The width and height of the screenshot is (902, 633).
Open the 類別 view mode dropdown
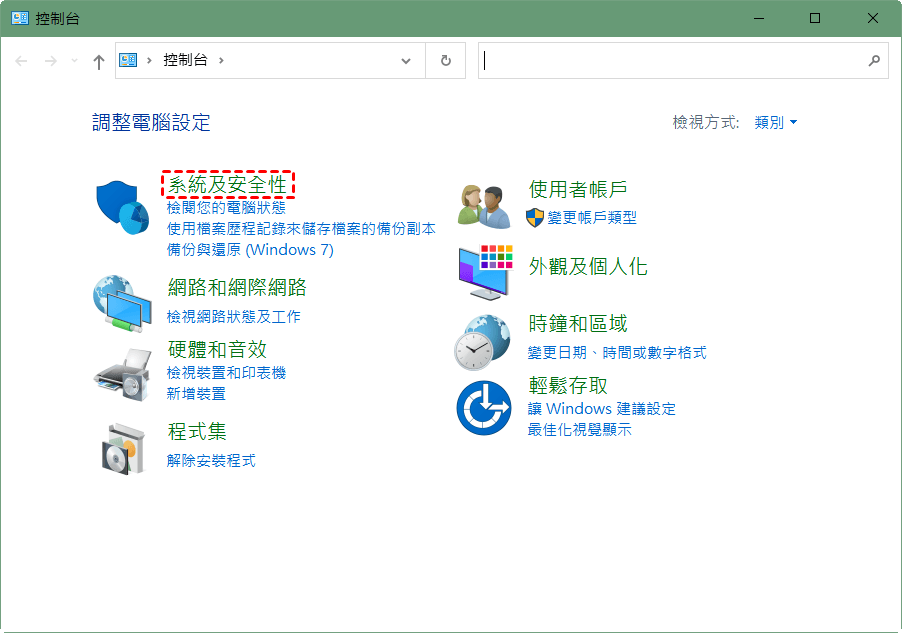point(775,122)
